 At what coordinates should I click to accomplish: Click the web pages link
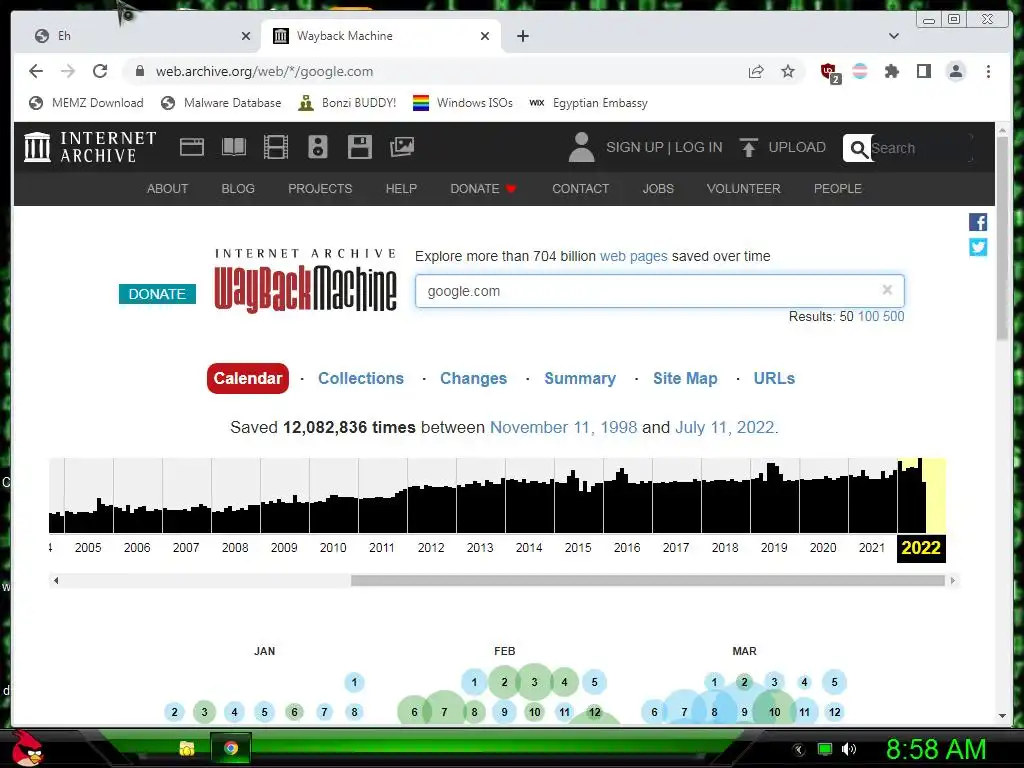[x=633, y=256]
